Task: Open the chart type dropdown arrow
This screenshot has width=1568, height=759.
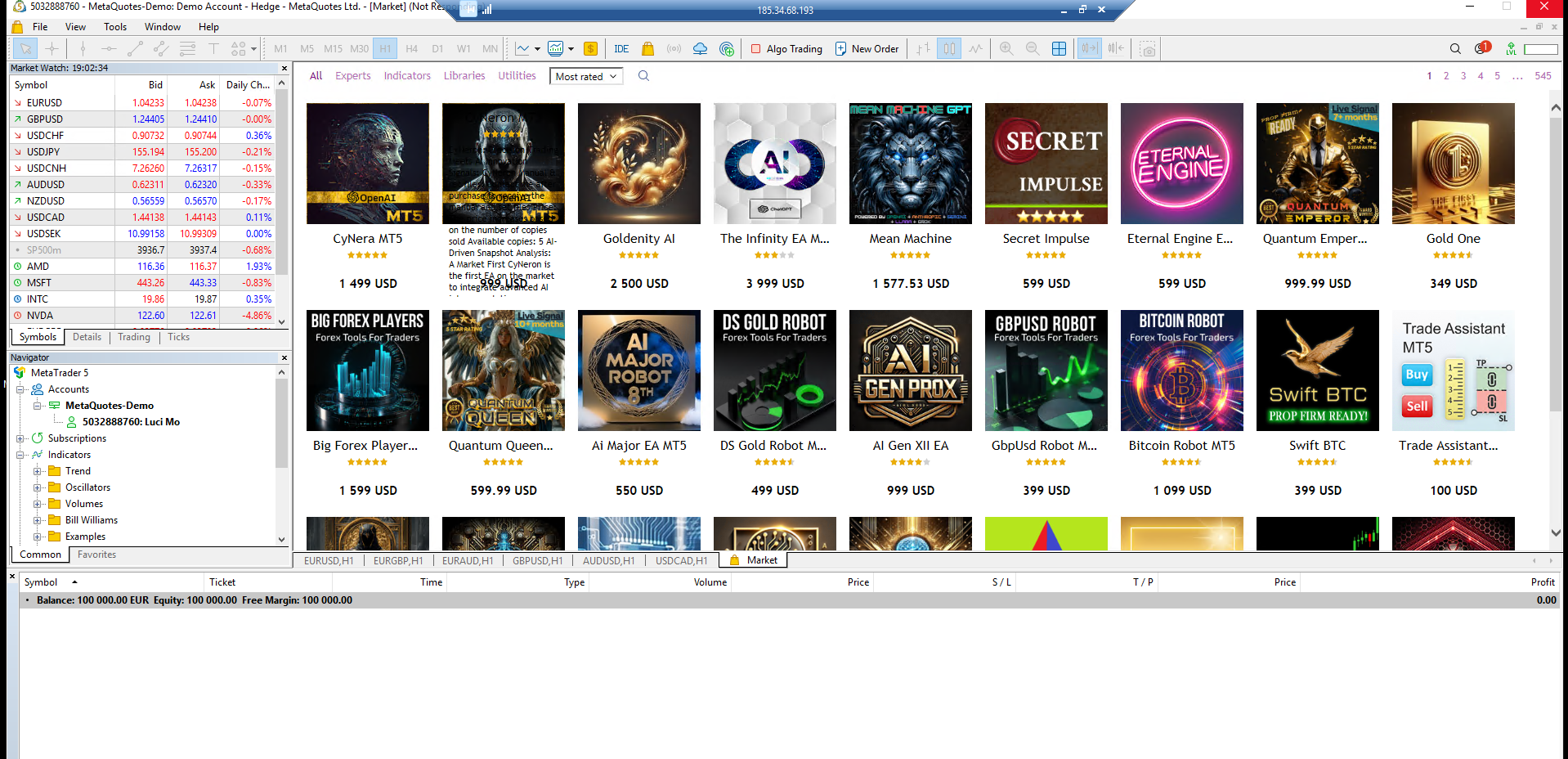Action: click(537, 49)
